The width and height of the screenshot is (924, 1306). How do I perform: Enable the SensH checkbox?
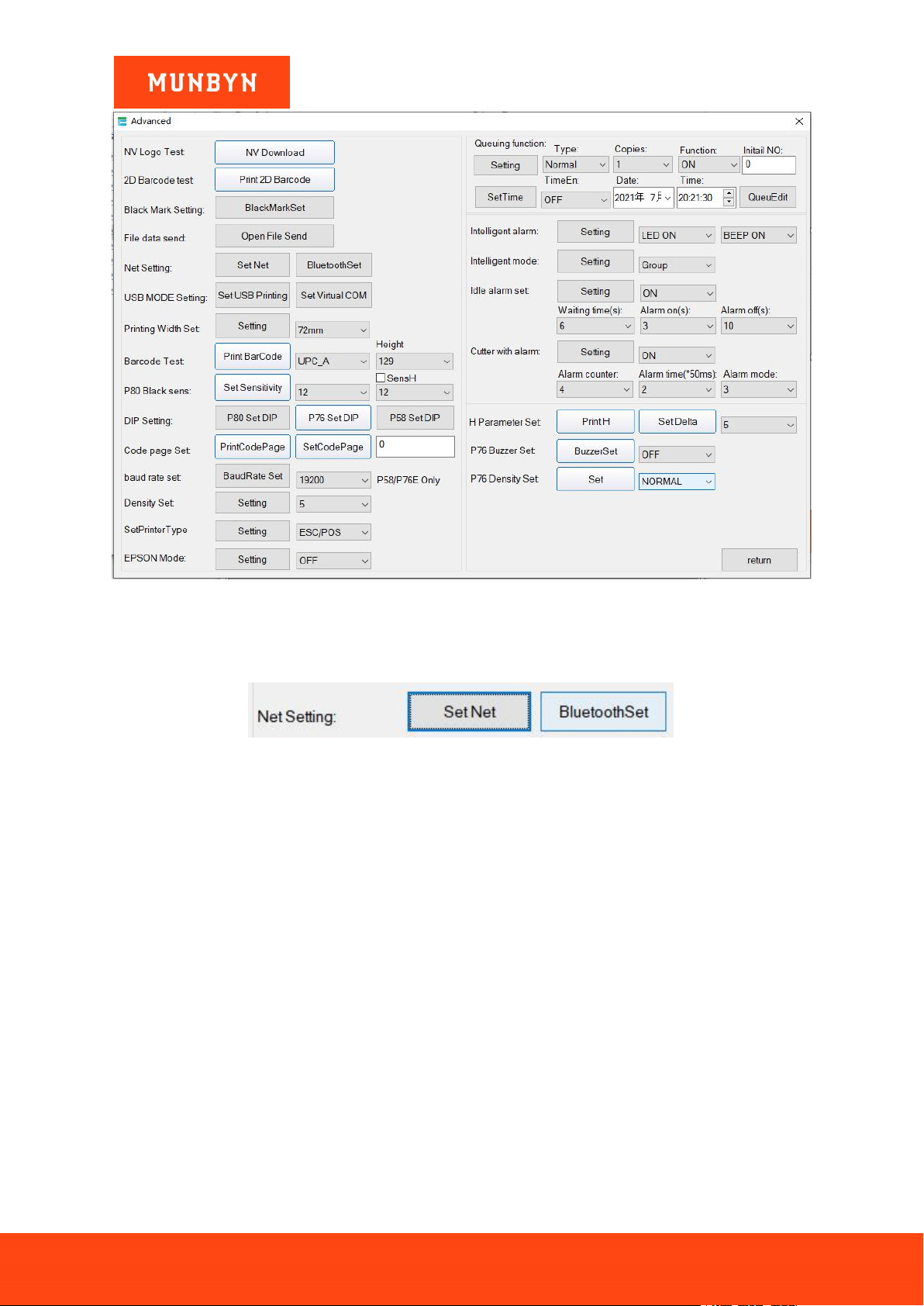(381, 378)
